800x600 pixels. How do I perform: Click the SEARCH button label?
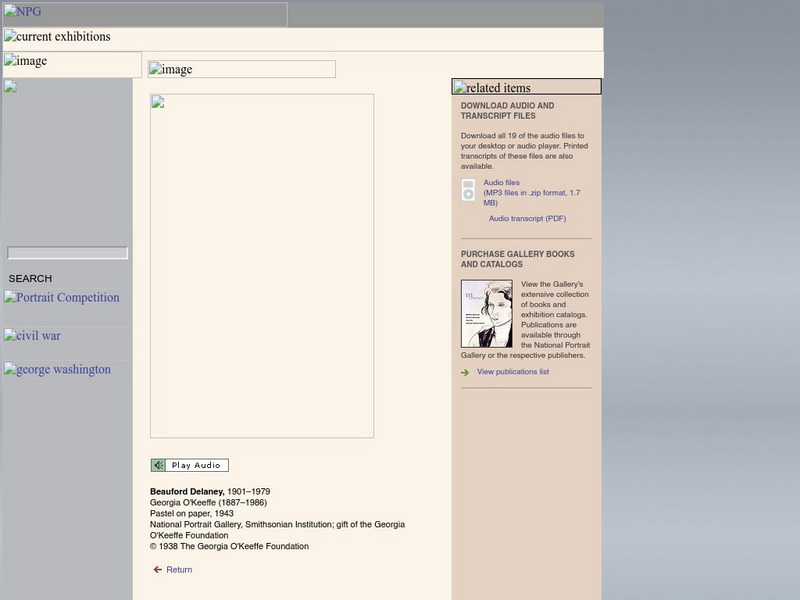30,279
